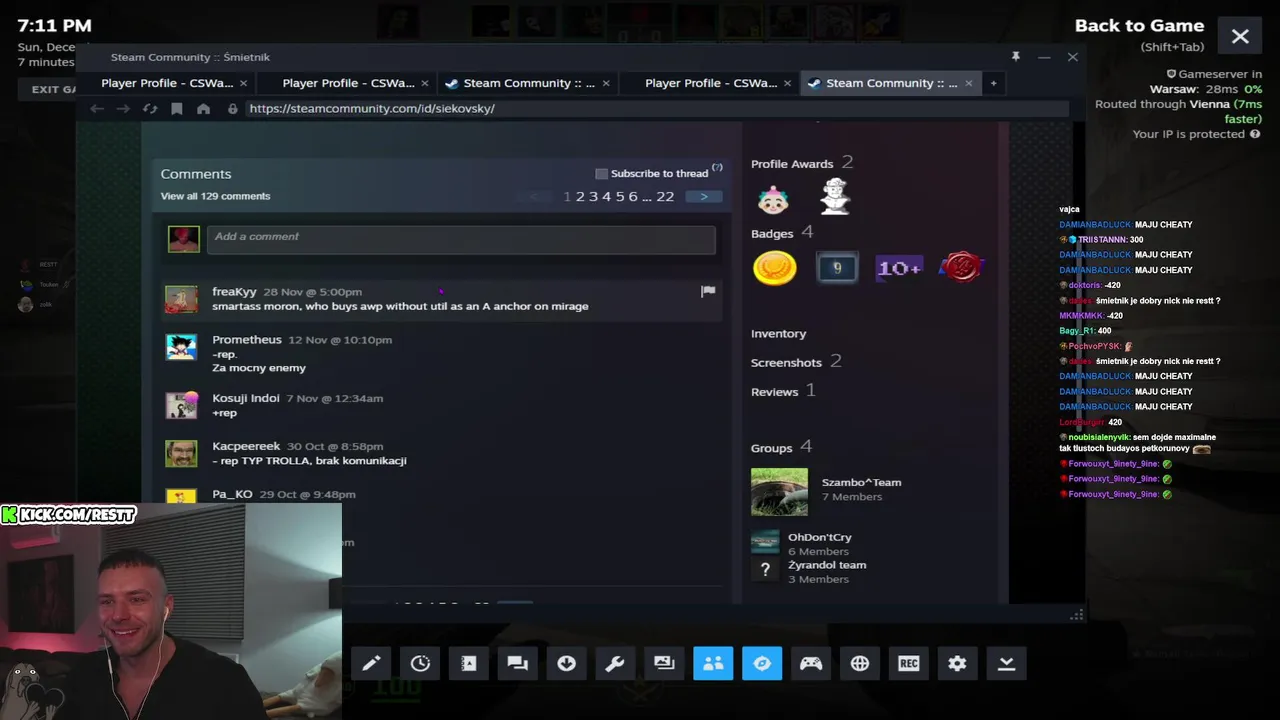Click Kacpeereek's commenter avatar
This screenshot has height=720, width=1280.
(181, 453)
